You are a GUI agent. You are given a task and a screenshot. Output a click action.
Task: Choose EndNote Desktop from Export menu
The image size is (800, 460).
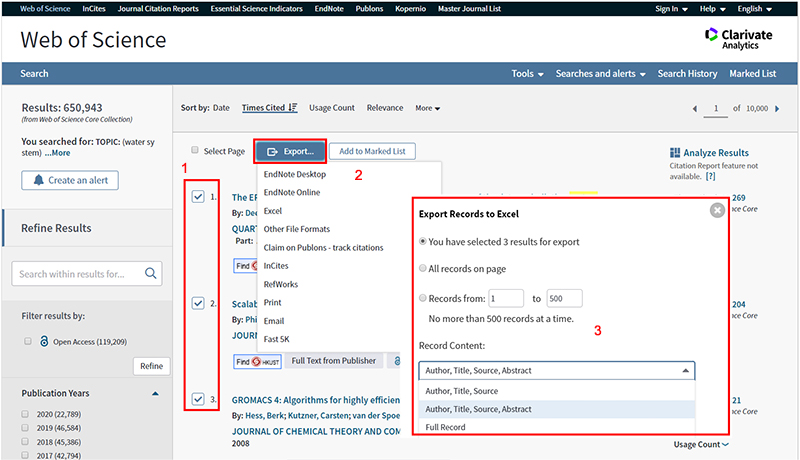[x=294, y=174]
